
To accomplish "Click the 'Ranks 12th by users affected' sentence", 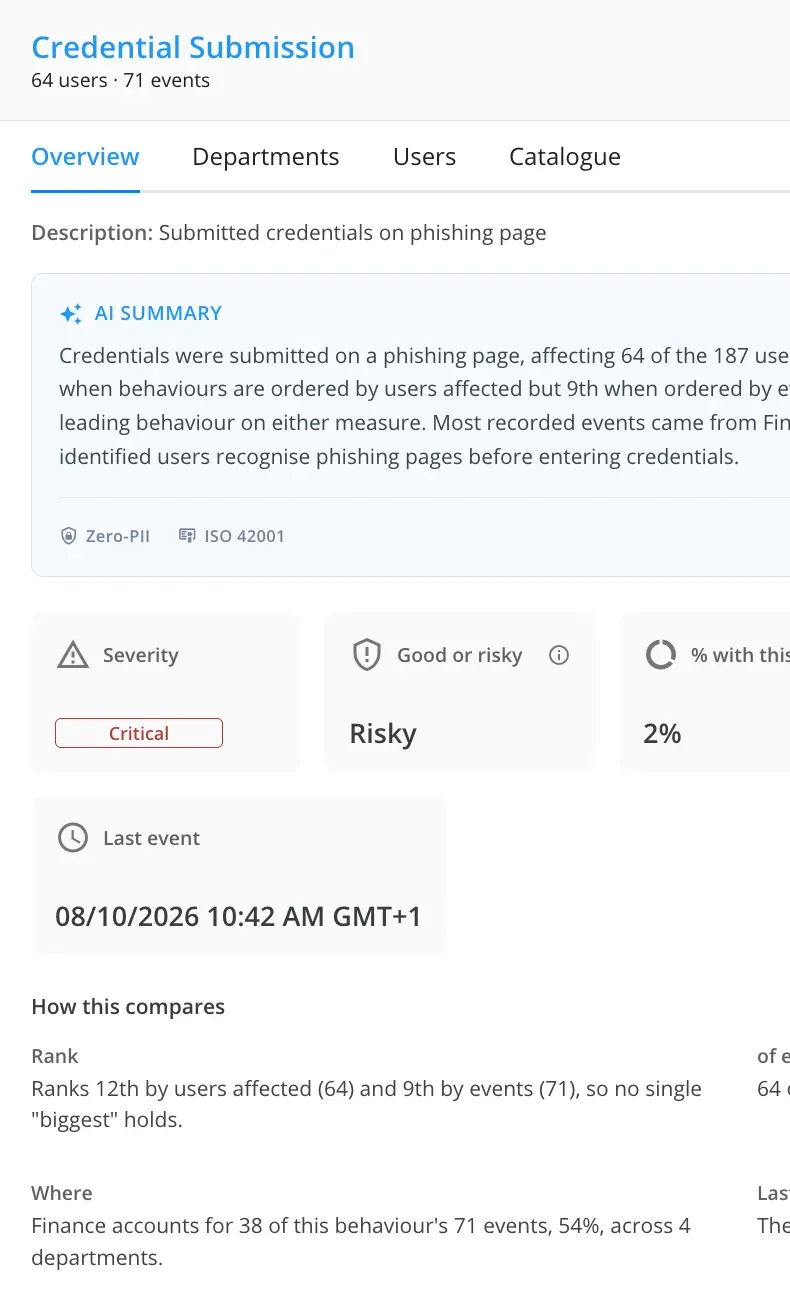I will click(x=367, y=1104).
